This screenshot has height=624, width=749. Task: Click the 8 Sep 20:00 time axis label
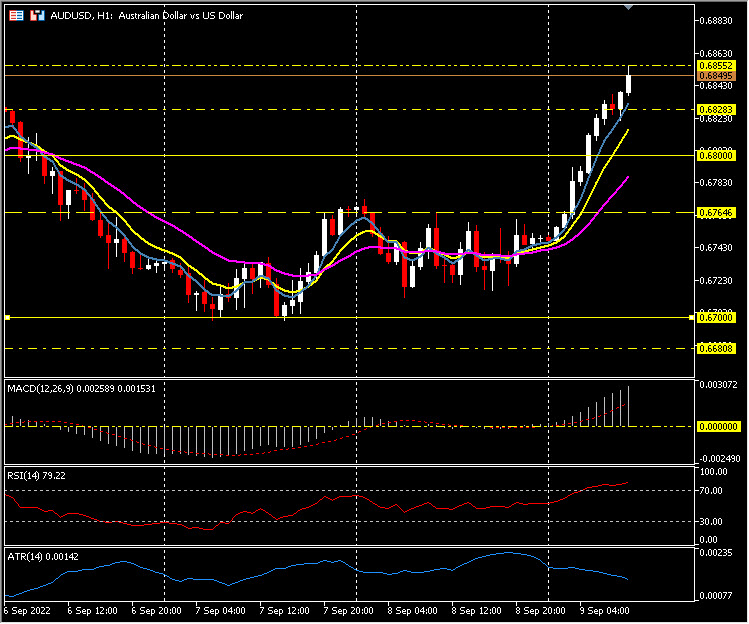[539, 609]
